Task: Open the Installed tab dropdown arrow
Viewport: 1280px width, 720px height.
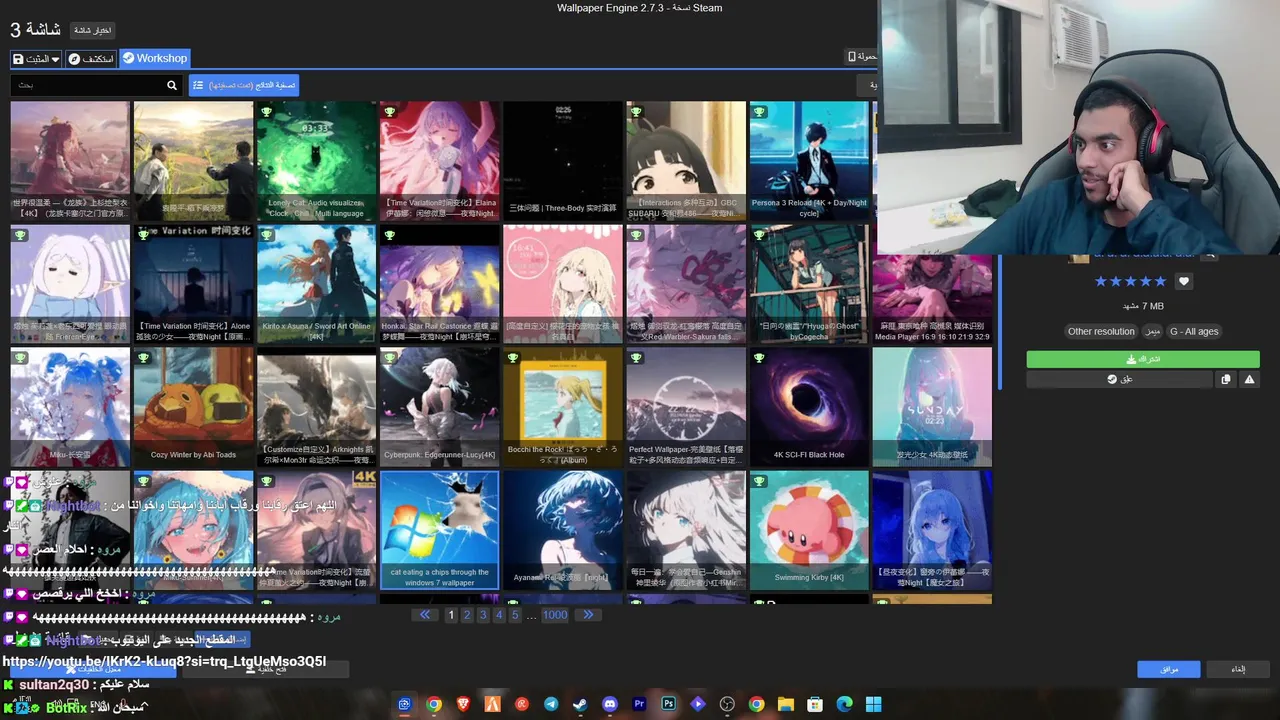Action: click(x=55, y=59)
